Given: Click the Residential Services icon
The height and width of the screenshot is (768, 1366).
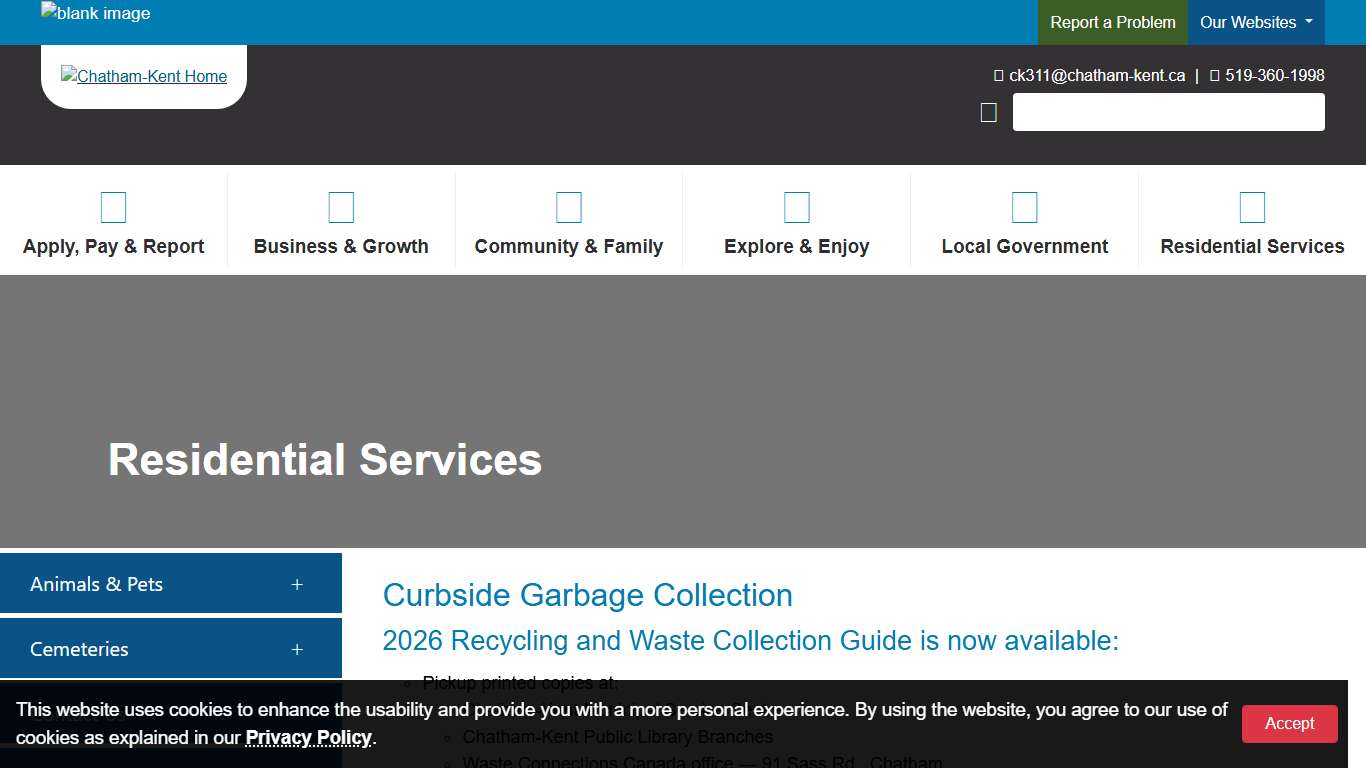Looking at the screenshot, I should [1252, 207].
